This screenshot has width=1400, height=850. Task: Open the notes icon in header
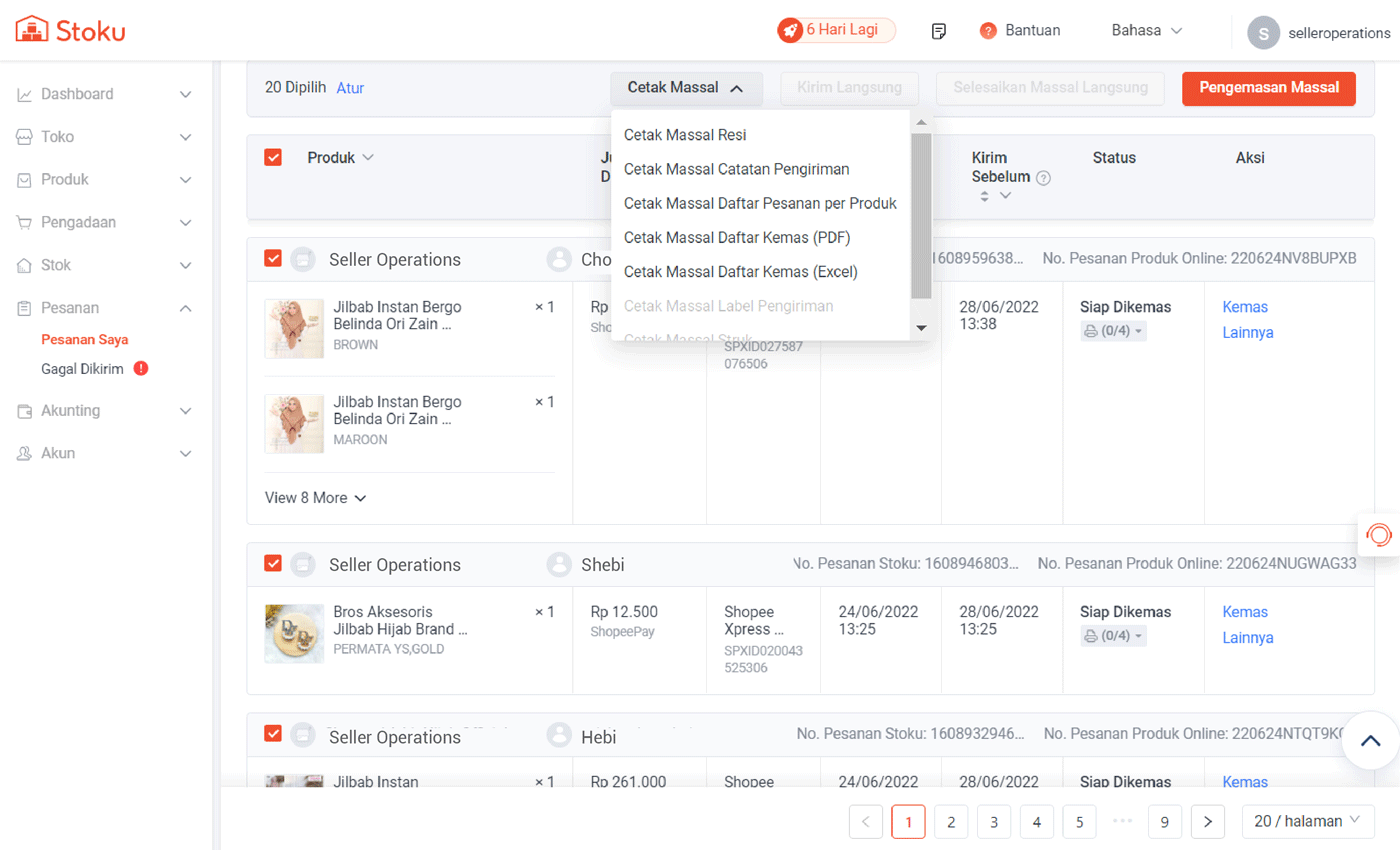[938, 31]
